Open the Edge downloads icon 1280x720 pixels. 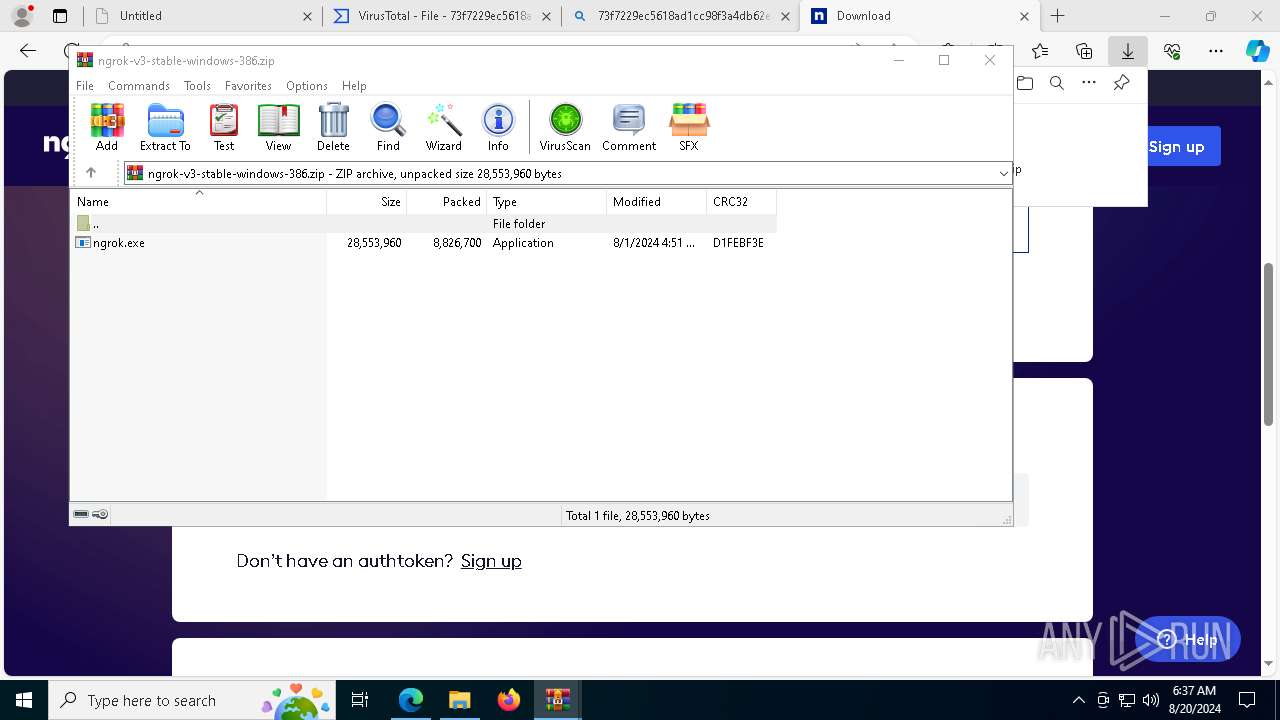pos(1127,51)
